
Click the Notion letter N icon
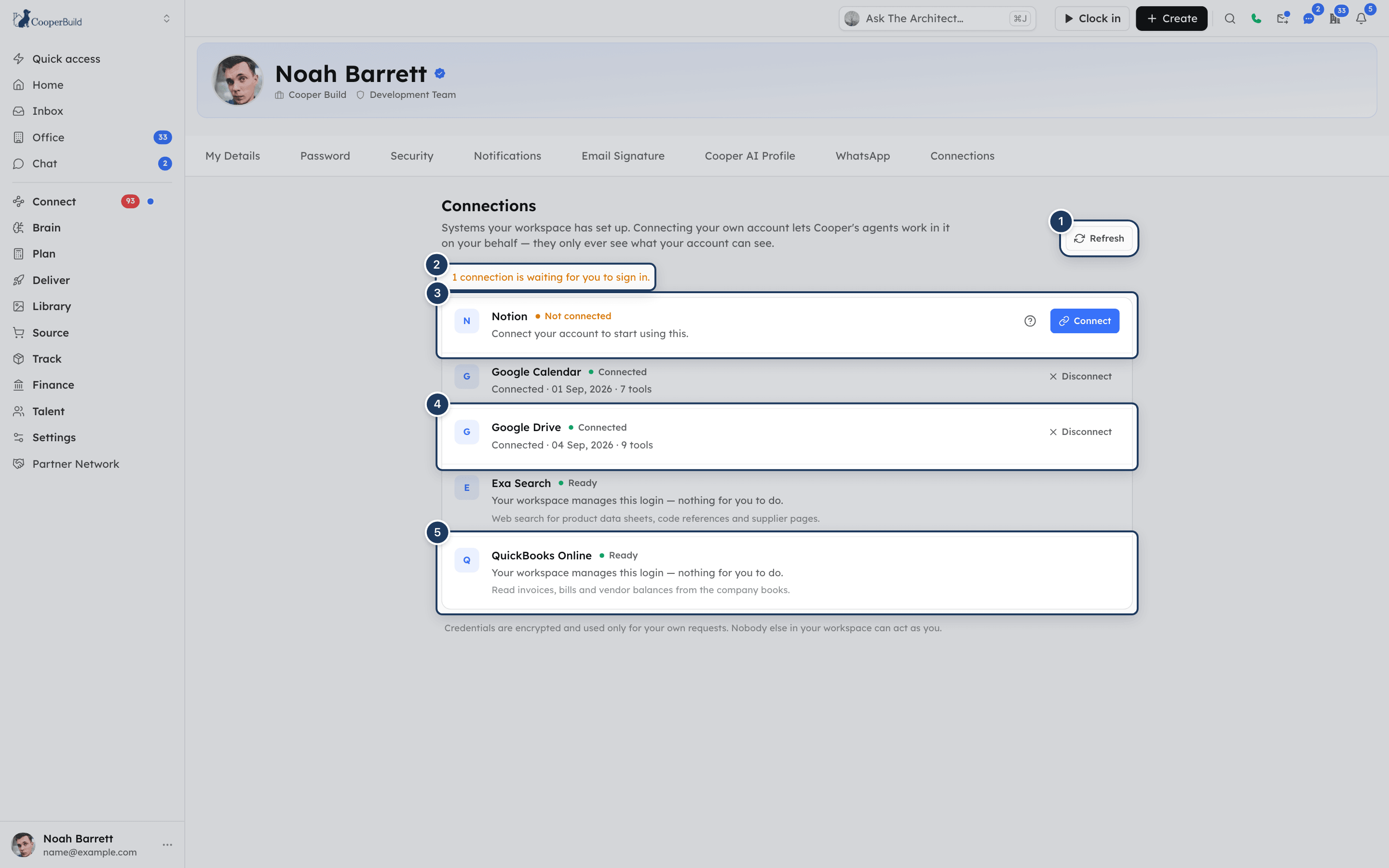pyautogui.click(x=467, y=321)
